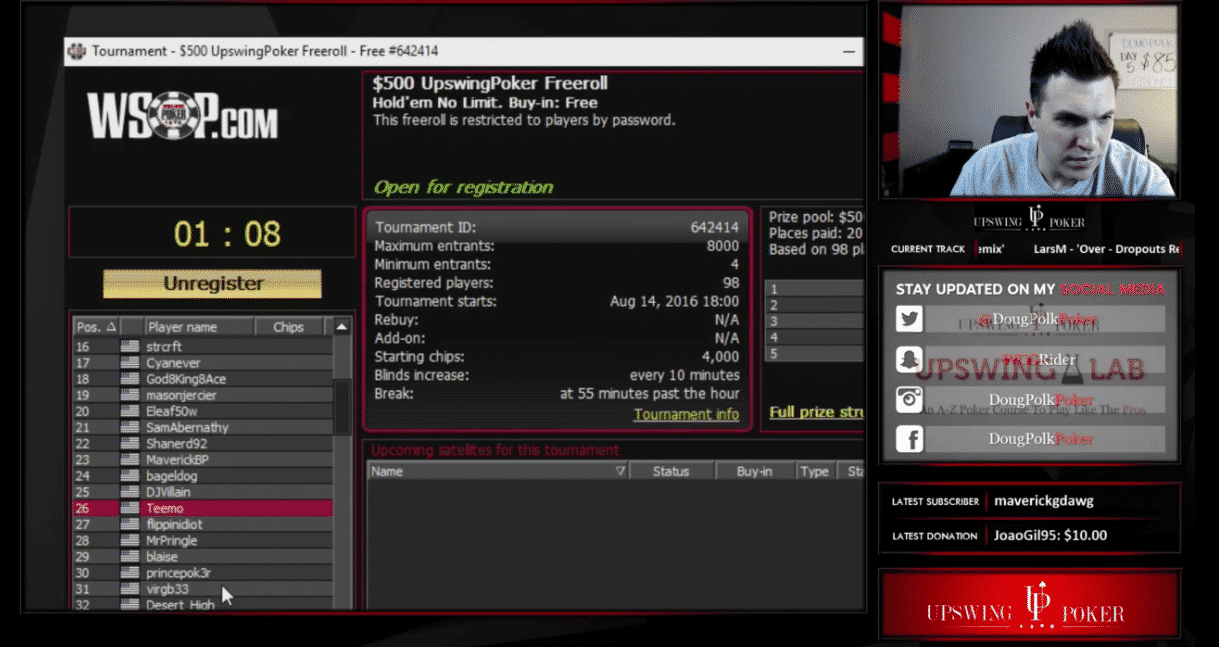
Task: Select player row Eleaf50w
Action: [x=202, y=411]
